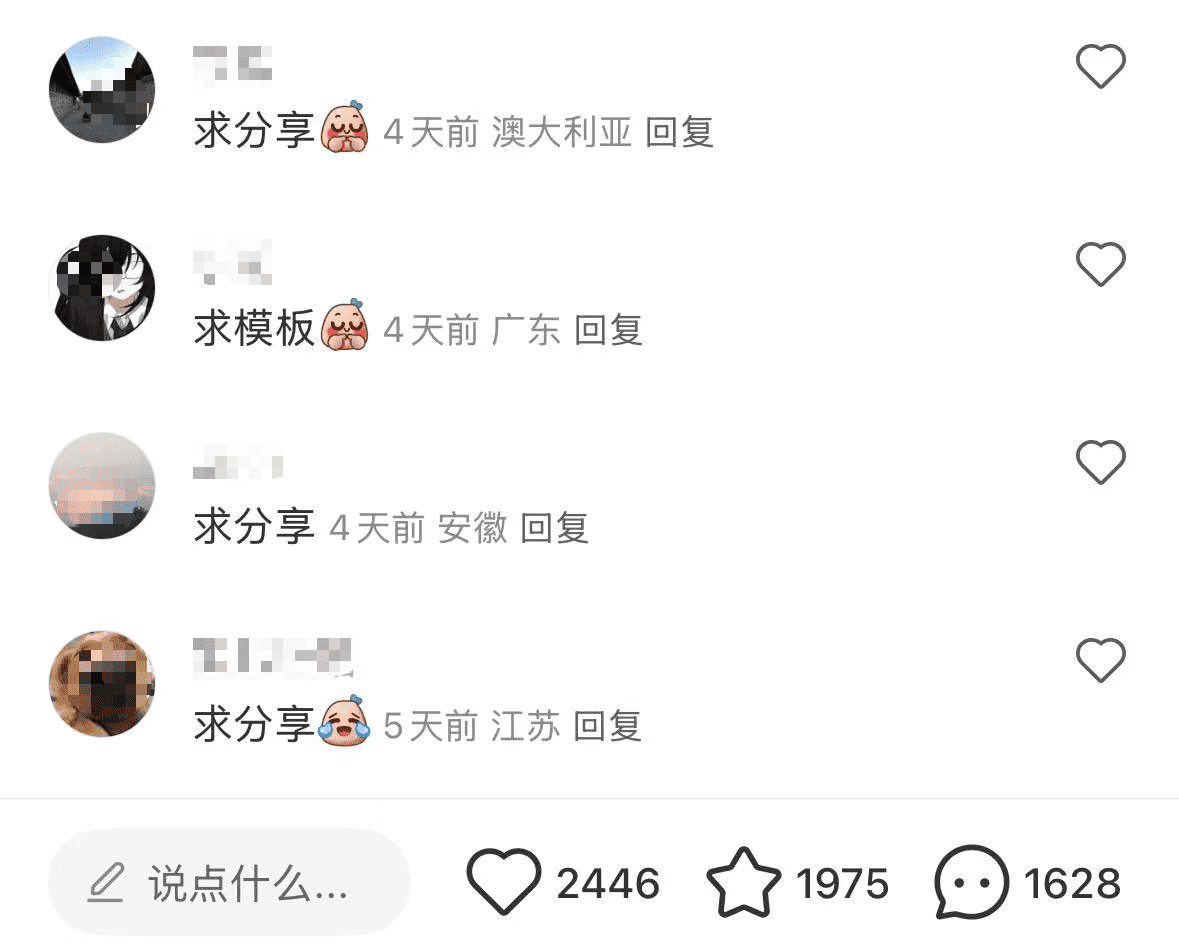Like the 求分享 comment from Anhui
The height and width of the screenshot is (946, 1179).
coord(1101,462)
